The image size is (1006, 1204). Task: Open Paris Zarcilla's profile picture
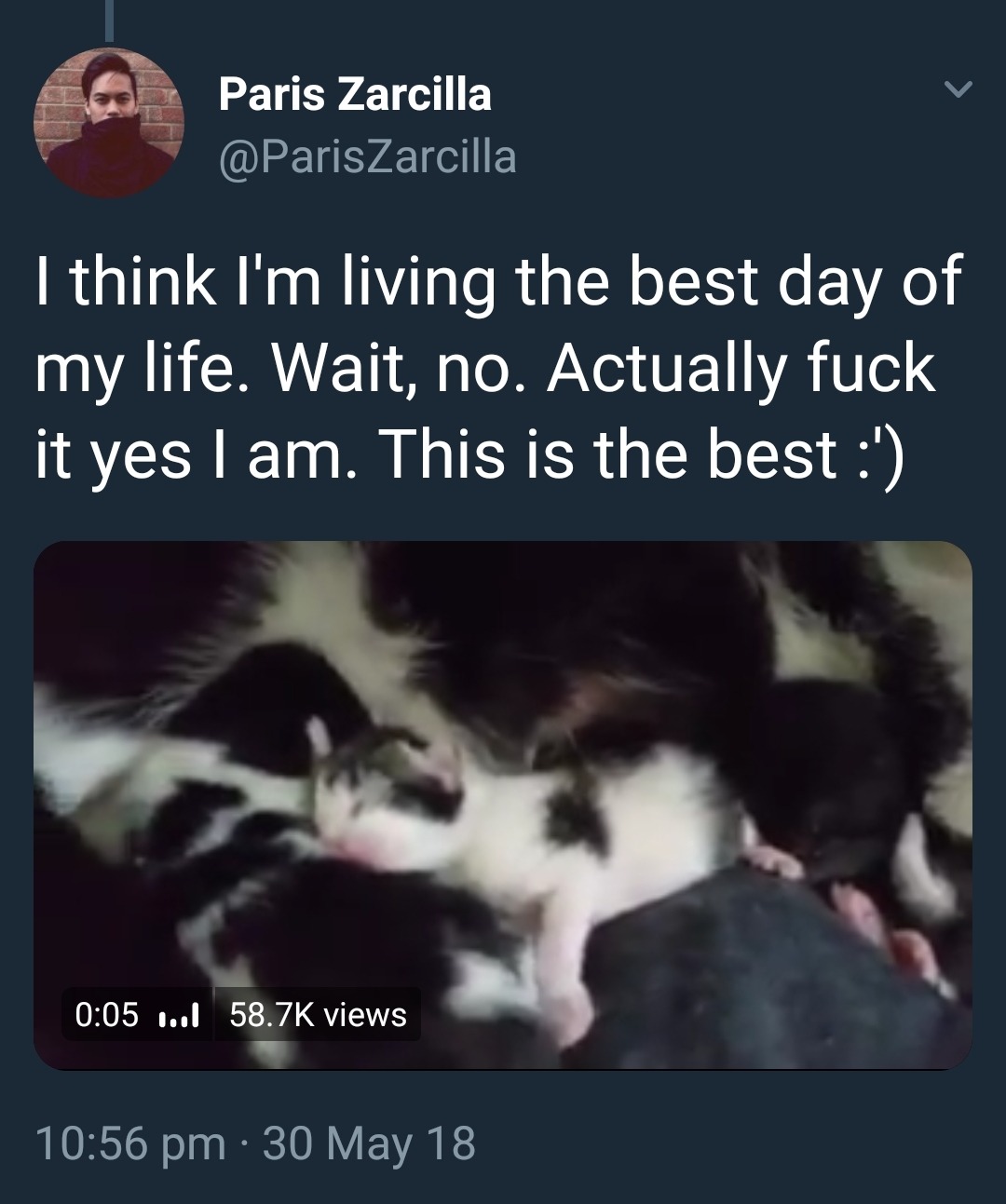[x=108, y=123]
